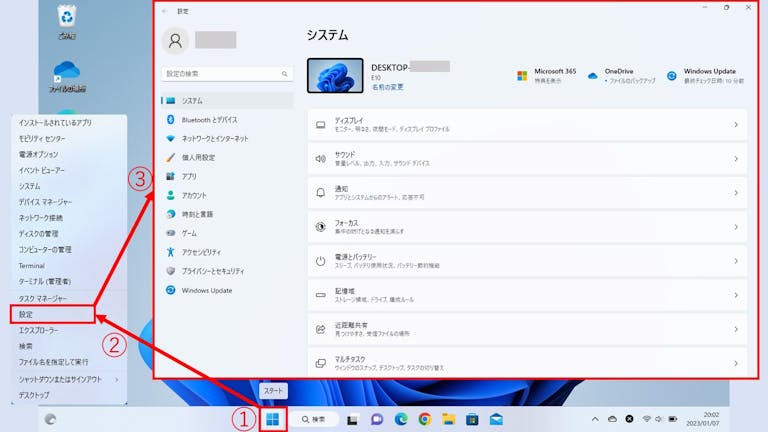Screen dimensions: 768x432
Task: Click the monitor icon in ディスプレイ row
Action: pos(320,125)
